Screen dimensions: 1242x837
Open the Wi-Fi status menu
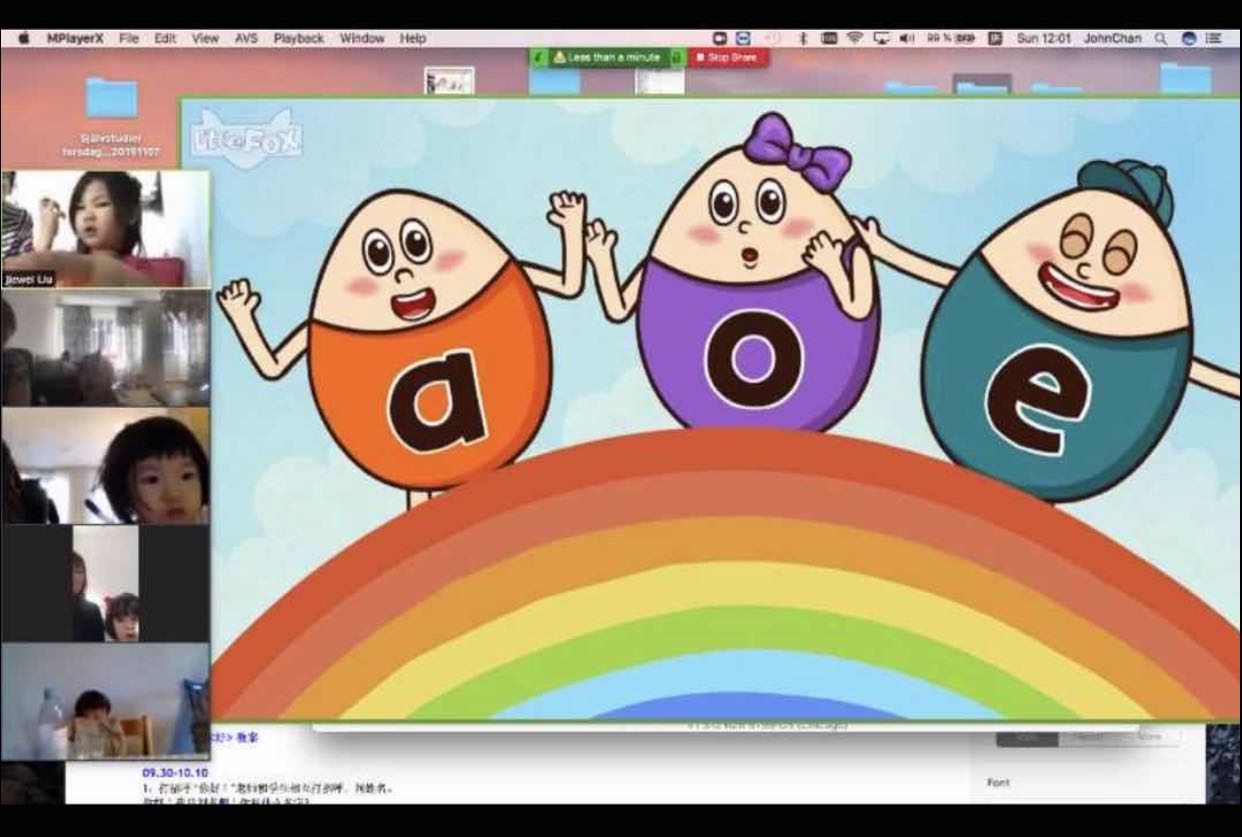coord(854,38)
